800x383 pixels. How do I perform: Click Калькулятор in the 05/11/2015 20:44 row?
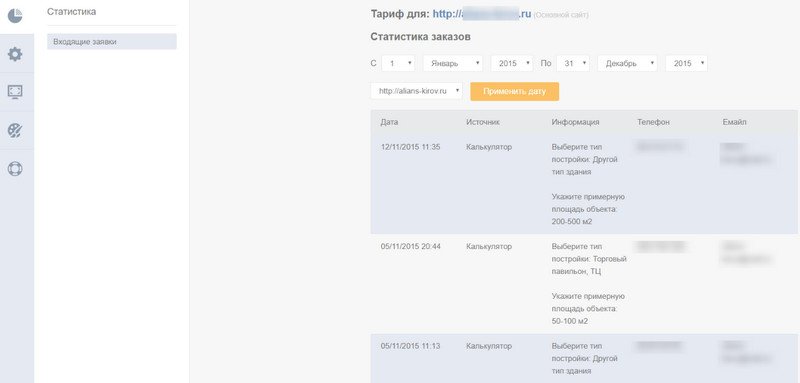[489, 246]
